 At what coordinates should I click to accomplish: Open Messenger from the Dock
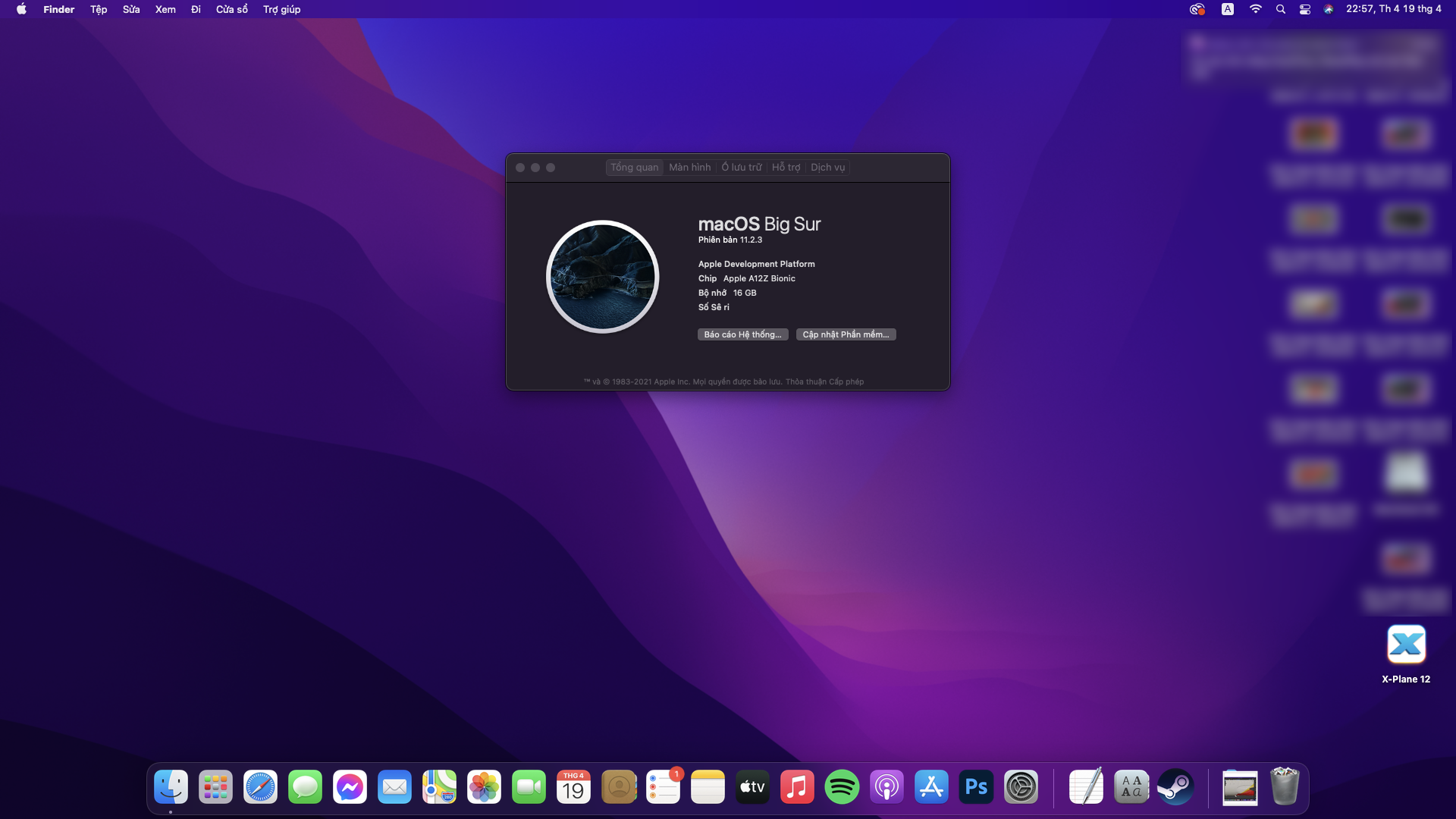click(x=350, y=787)
